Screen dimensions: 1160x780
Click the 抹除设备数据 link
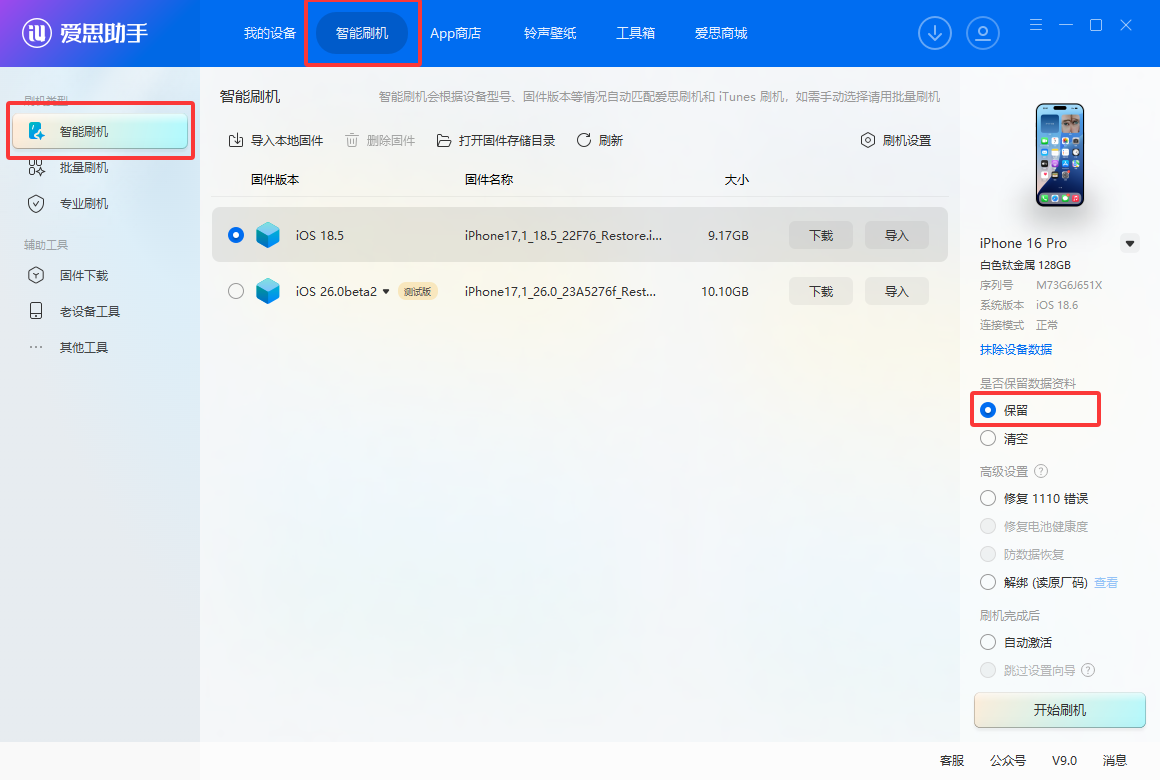[x=1015, y=350]
